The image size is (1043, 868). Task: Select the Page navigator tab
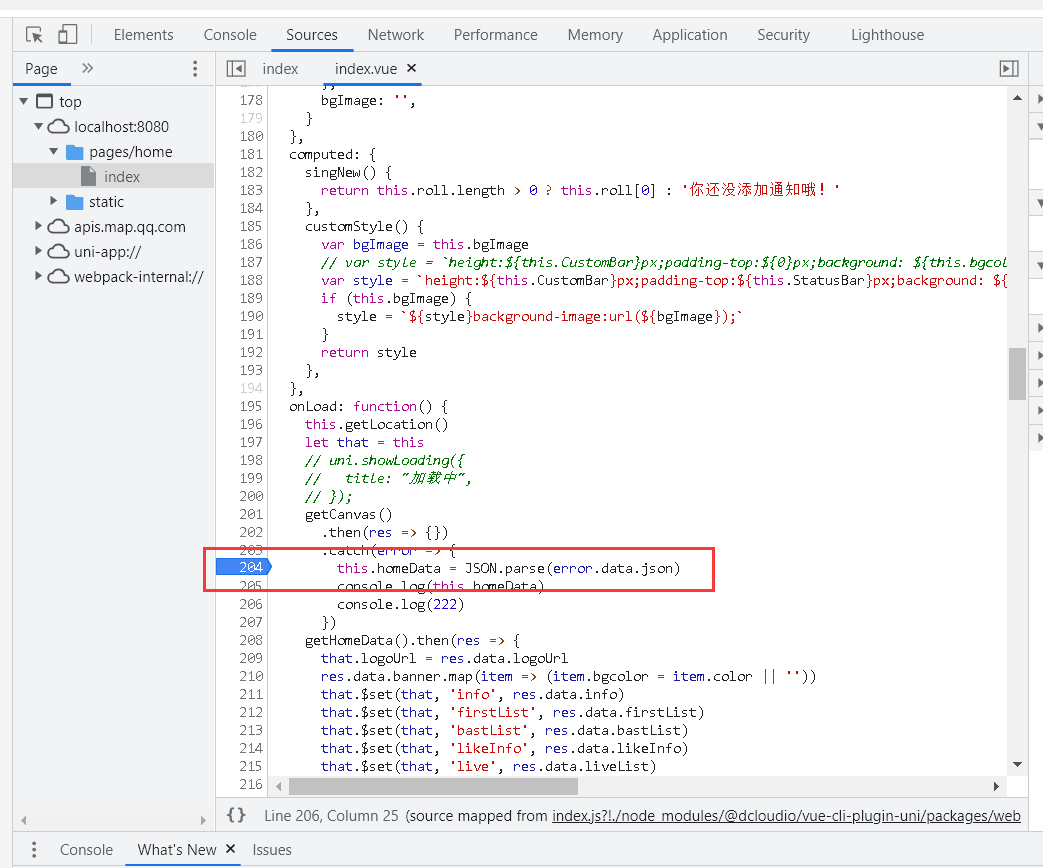[41, 69]
